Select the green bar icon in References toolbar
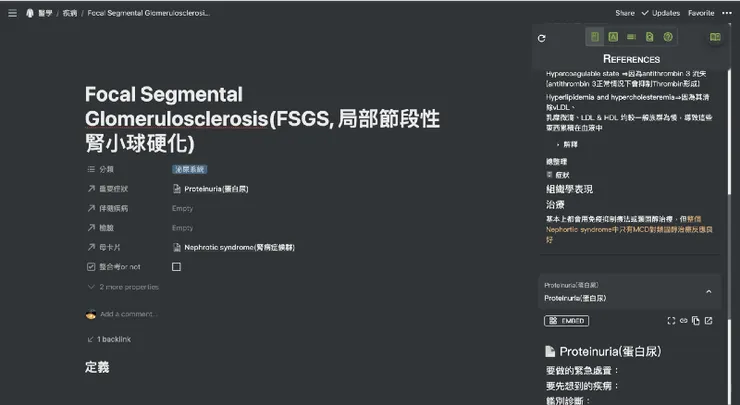The width and height of the screenshot is (740, 405). tap(631, 37)
